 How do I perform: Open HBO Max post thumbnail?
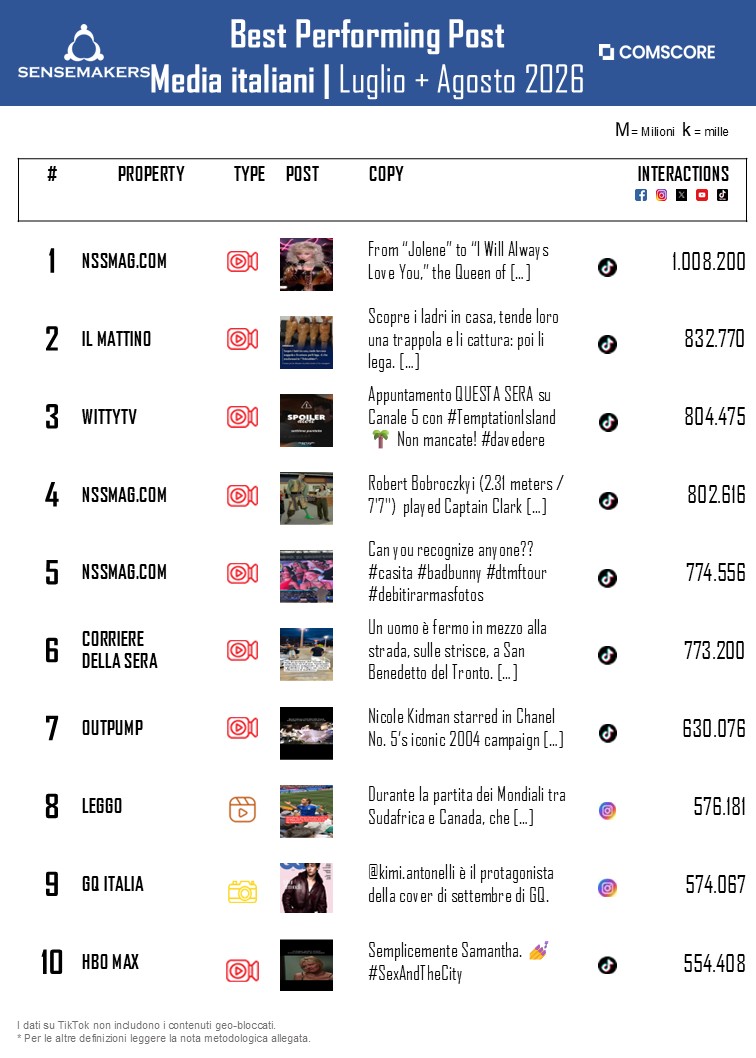pyautogui.click(x=306, y=965)
